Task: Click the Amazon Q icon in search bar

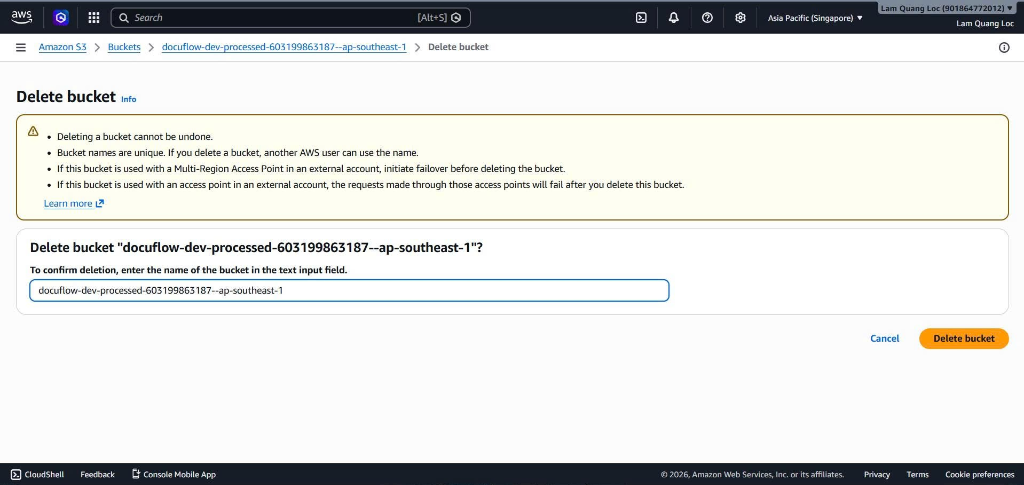Action: [456, 18]
